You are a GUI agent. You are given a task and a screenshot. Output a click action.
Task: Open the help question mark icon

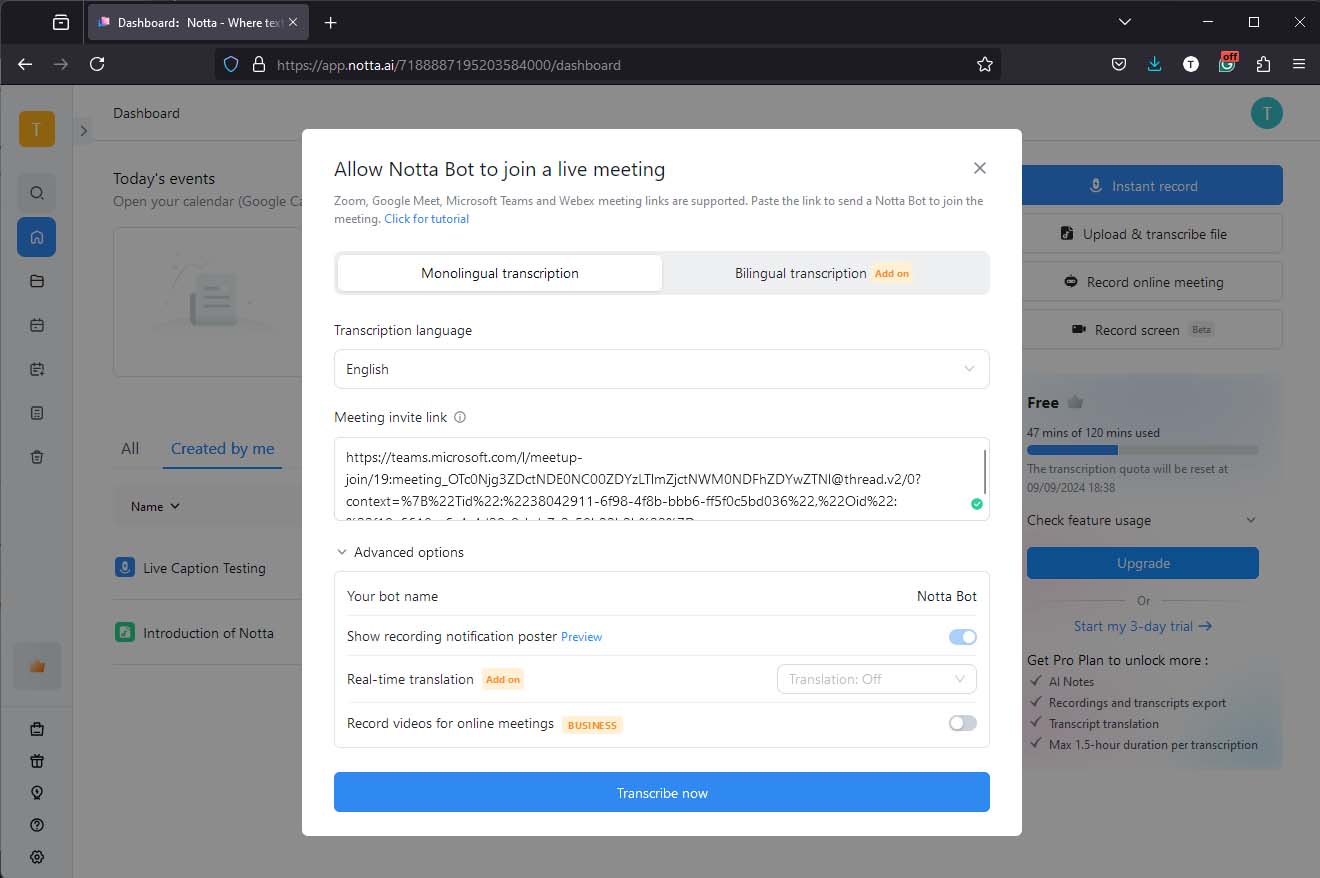pos(37,825)
